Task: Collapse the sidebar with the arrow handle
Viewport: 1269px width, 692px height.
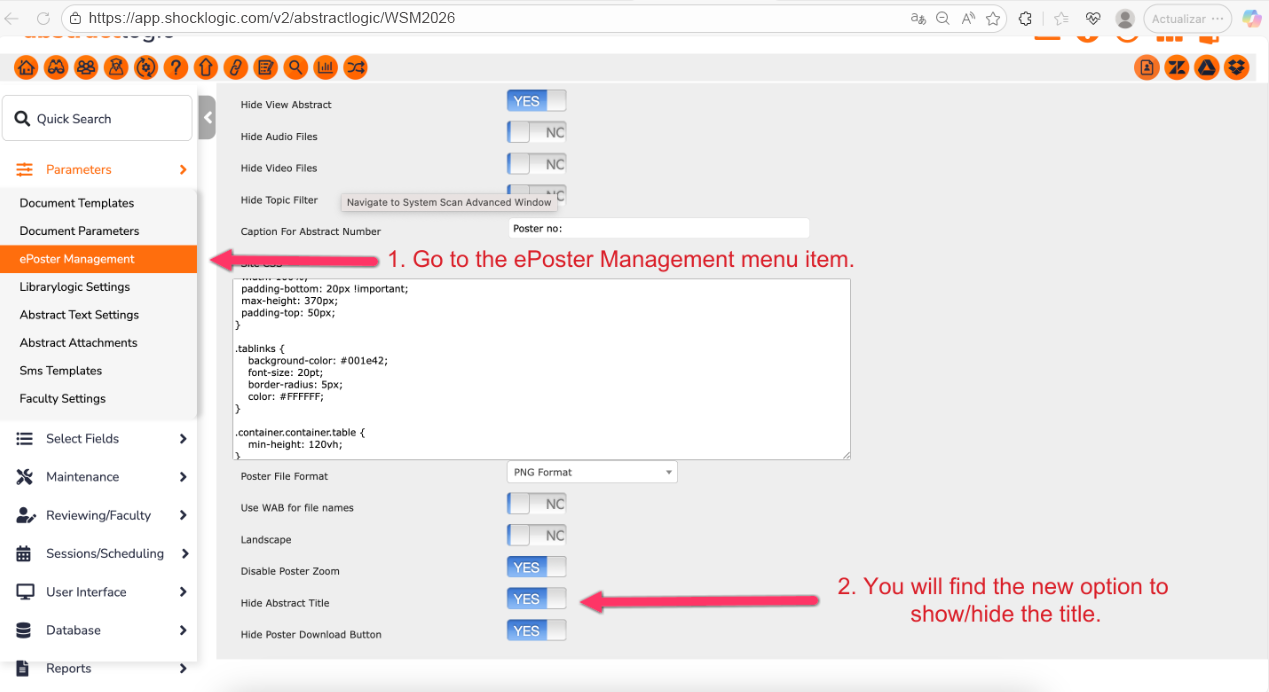Action: 207,118
